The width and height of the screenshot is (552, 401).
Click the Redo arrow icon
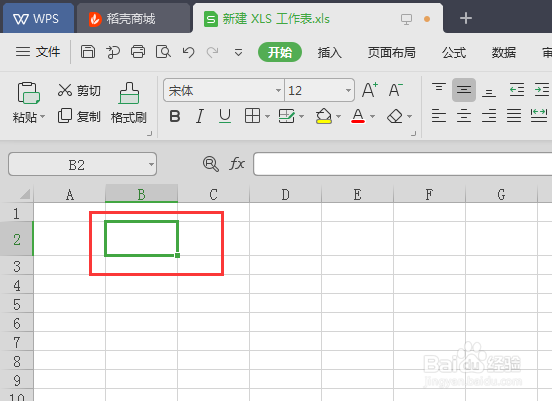(213, 52)
